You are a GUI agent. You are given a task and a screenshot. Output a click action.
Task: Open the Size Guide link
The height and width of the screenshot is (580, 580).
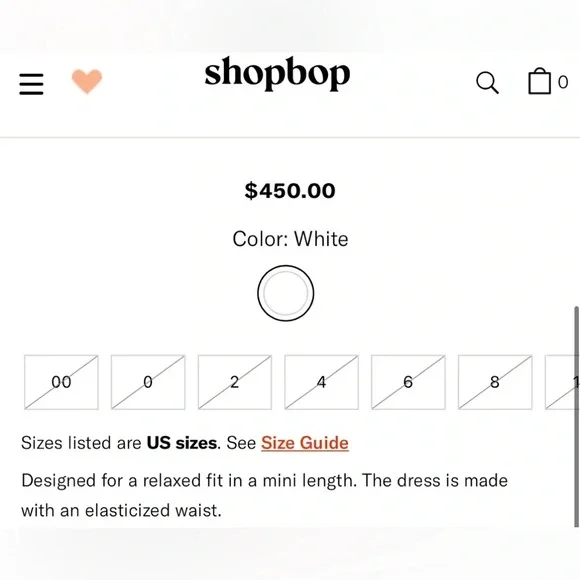pos(305,443)
